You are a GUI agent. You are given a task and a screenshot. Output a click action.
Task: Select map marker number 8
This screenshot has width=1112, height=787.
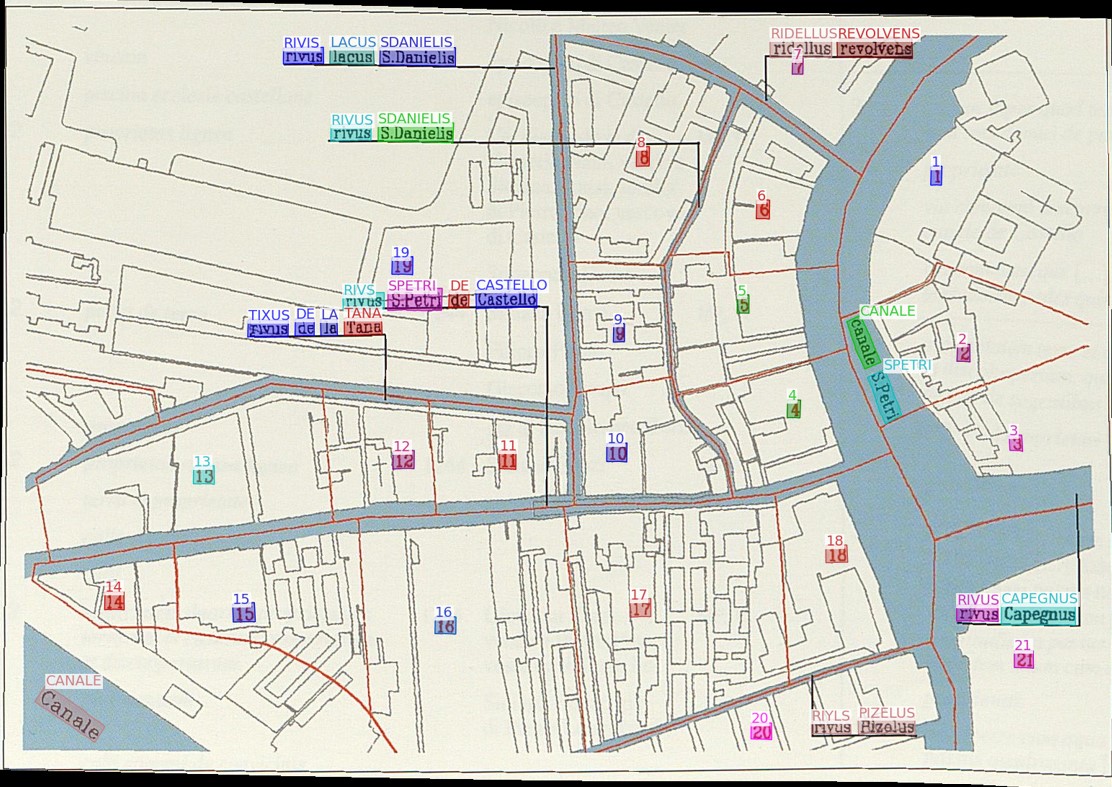pos(643,157)
